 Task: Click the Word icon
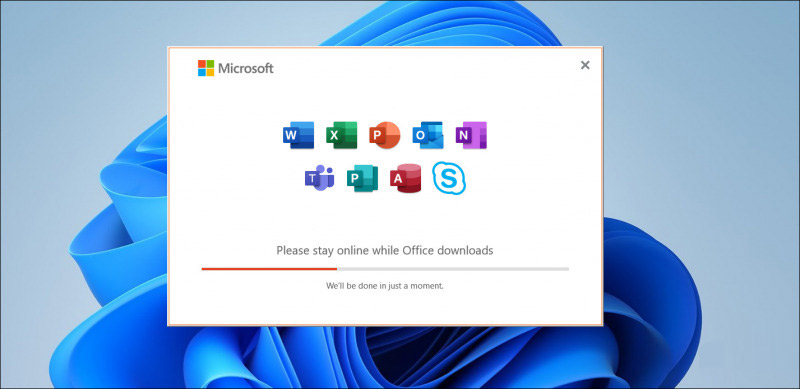point(298,135)
